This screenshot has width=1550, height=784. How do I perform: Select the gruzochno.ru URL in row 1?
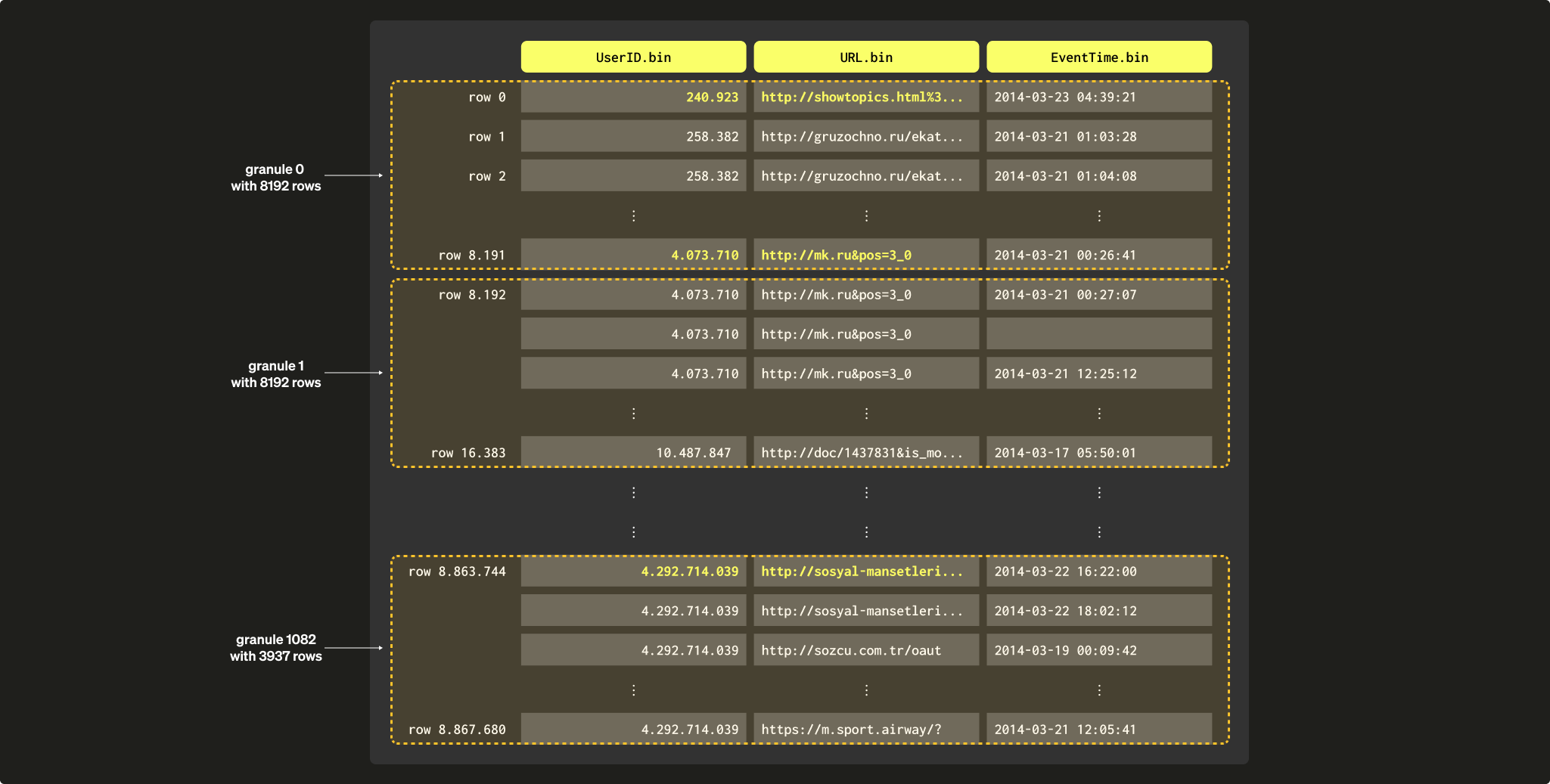pos(862,137)
